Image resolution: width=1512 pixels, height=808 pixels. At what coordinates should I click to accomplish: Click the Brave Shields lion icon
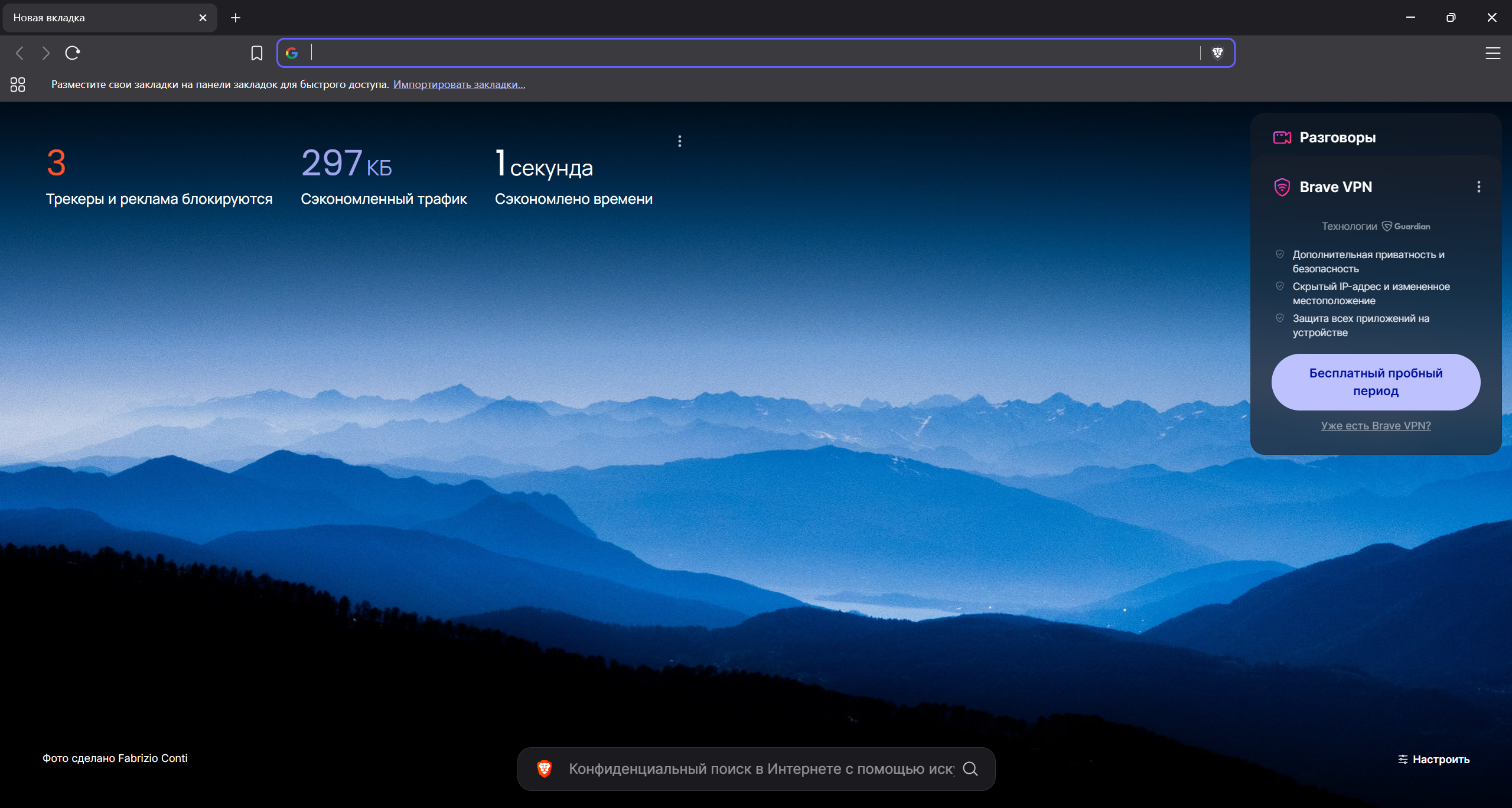click(x=1217, y=53)
